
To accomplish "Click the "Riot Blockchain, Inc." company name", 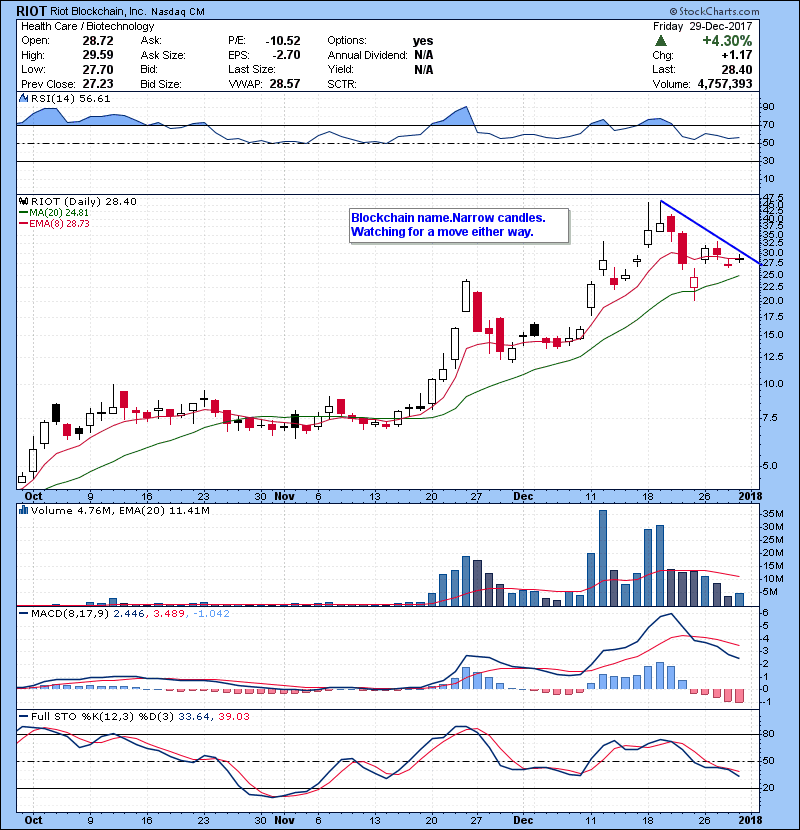I will point(98,11).
